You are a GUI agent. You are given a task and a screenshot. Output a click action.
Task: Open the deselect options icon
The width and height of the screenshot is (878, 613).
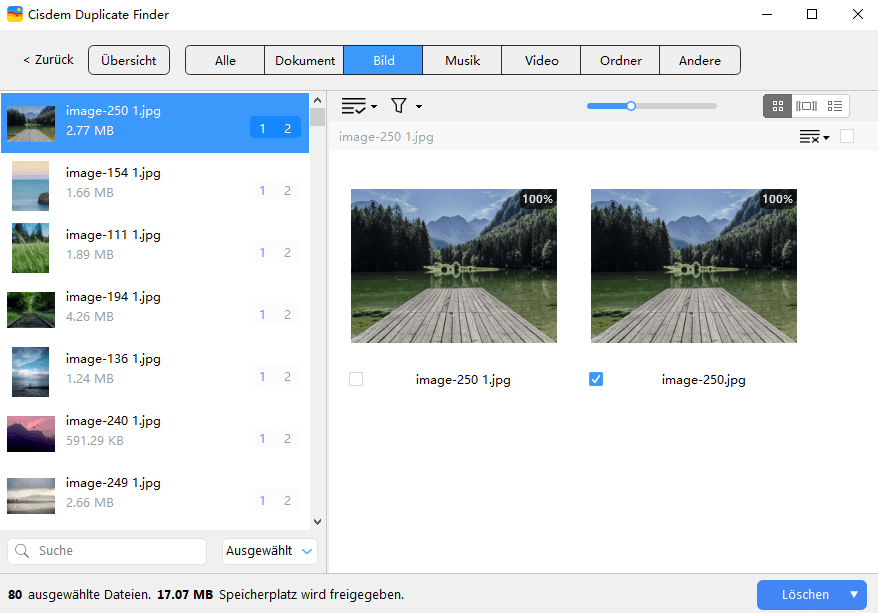coord(811,137)
